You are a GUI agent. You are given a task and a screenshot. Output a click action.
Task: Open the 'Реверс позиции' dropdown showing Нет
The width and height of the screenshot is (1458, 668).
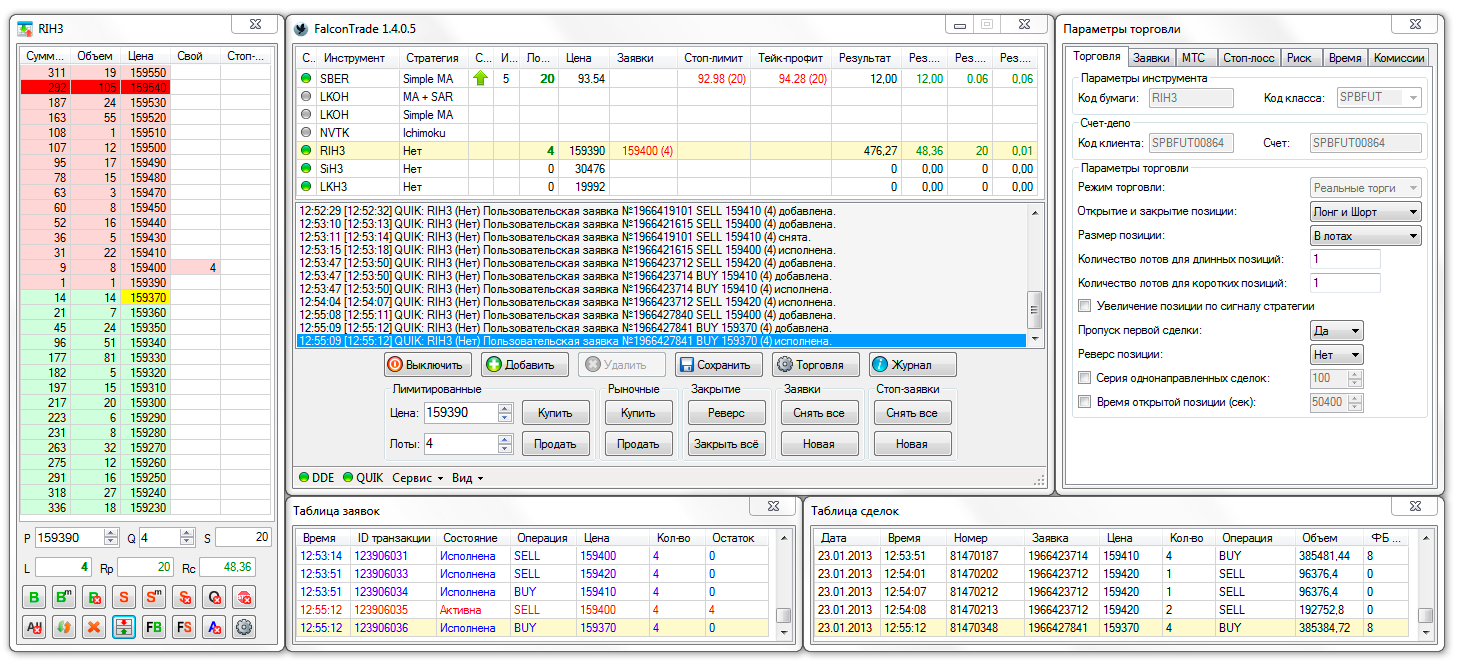(1336, 354)
